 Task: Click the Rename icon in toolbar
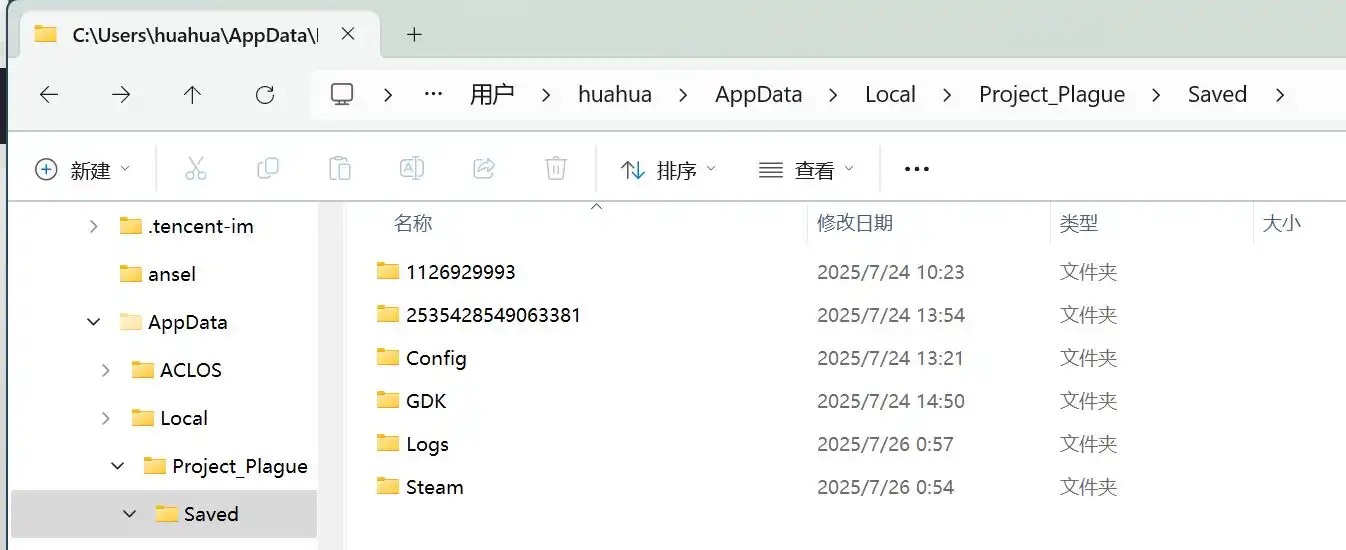tap(412, 169)
